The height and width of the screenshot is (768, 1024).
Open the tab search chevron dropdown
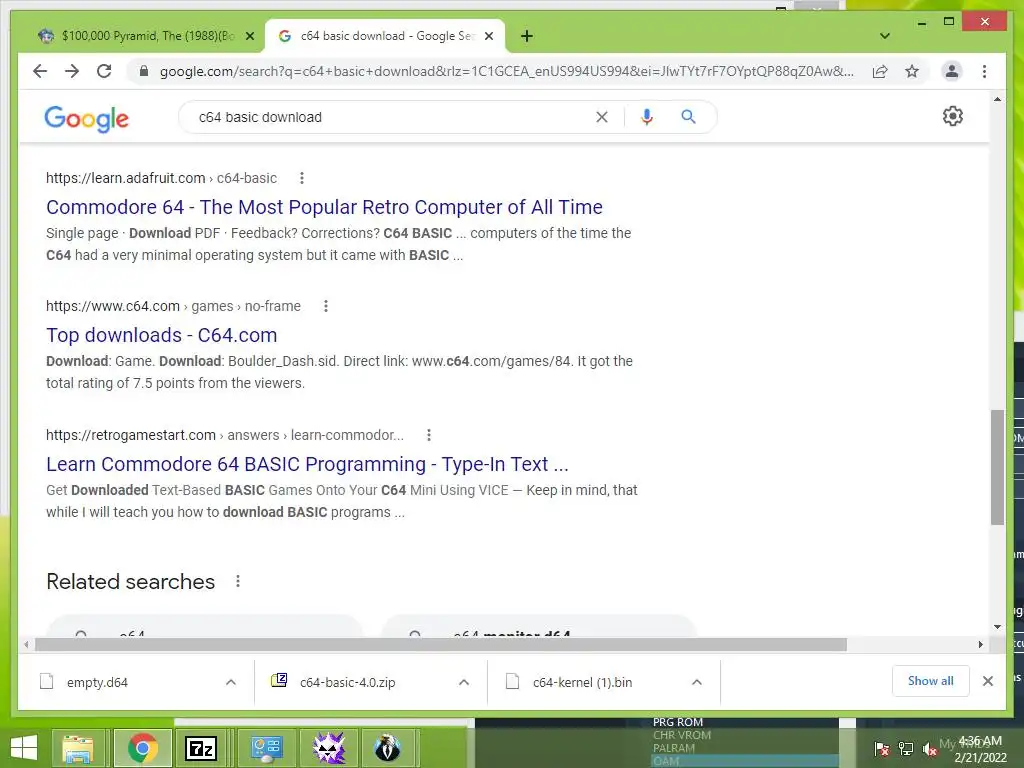[x=885, y=36]
